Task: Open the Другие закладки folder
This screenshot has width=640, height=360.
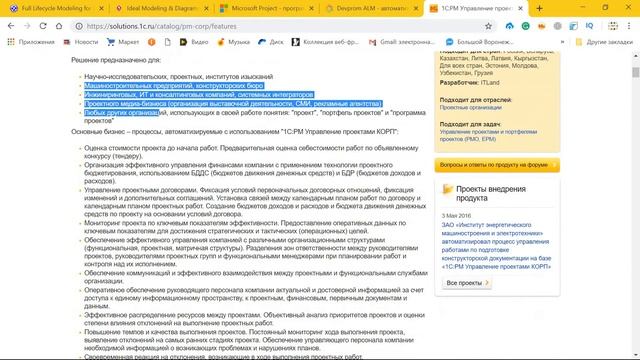Action: point(604,42)
